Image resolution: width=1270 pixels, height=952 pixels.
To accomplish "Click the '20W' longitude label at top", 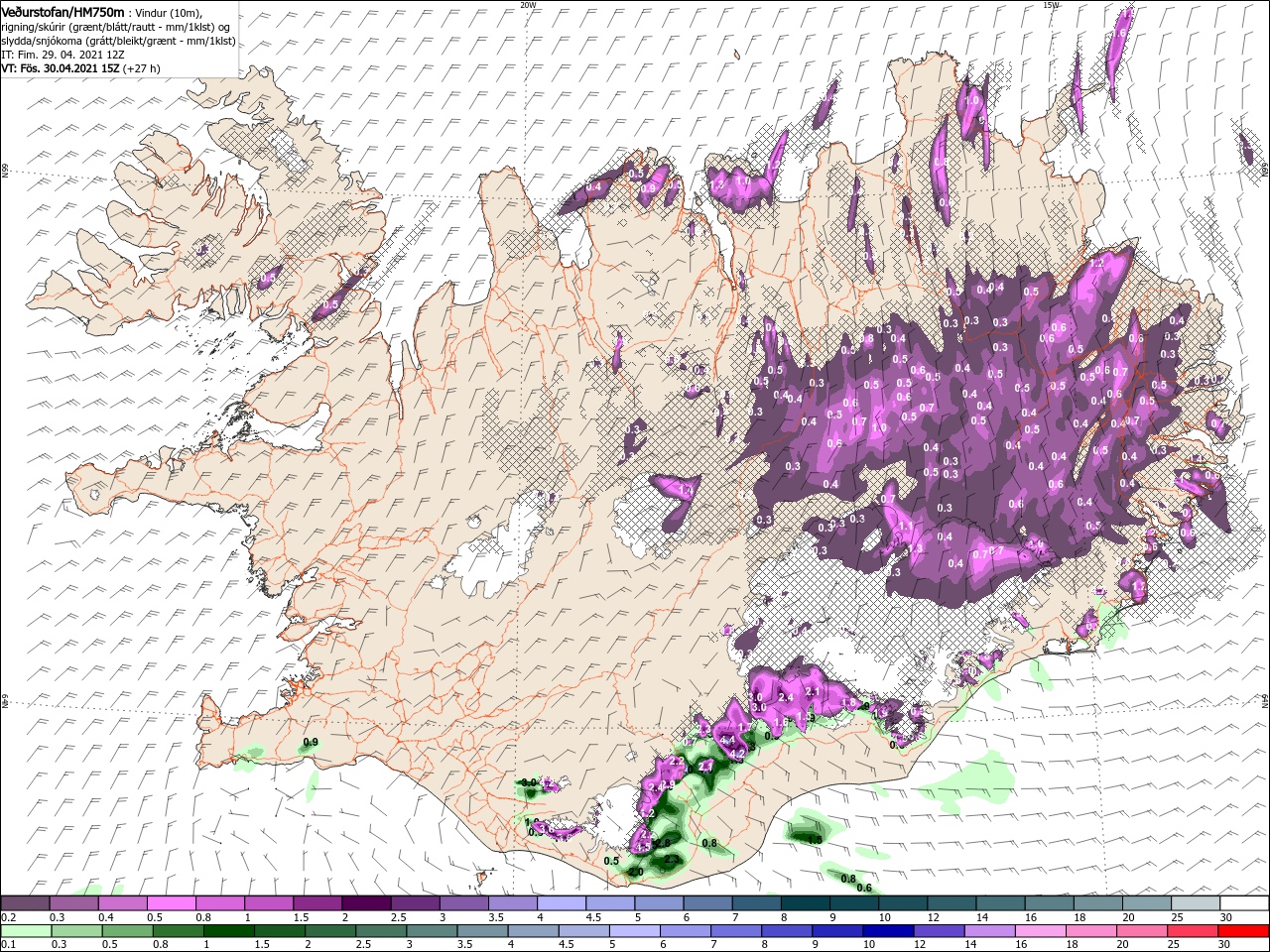I will [528, 4].
